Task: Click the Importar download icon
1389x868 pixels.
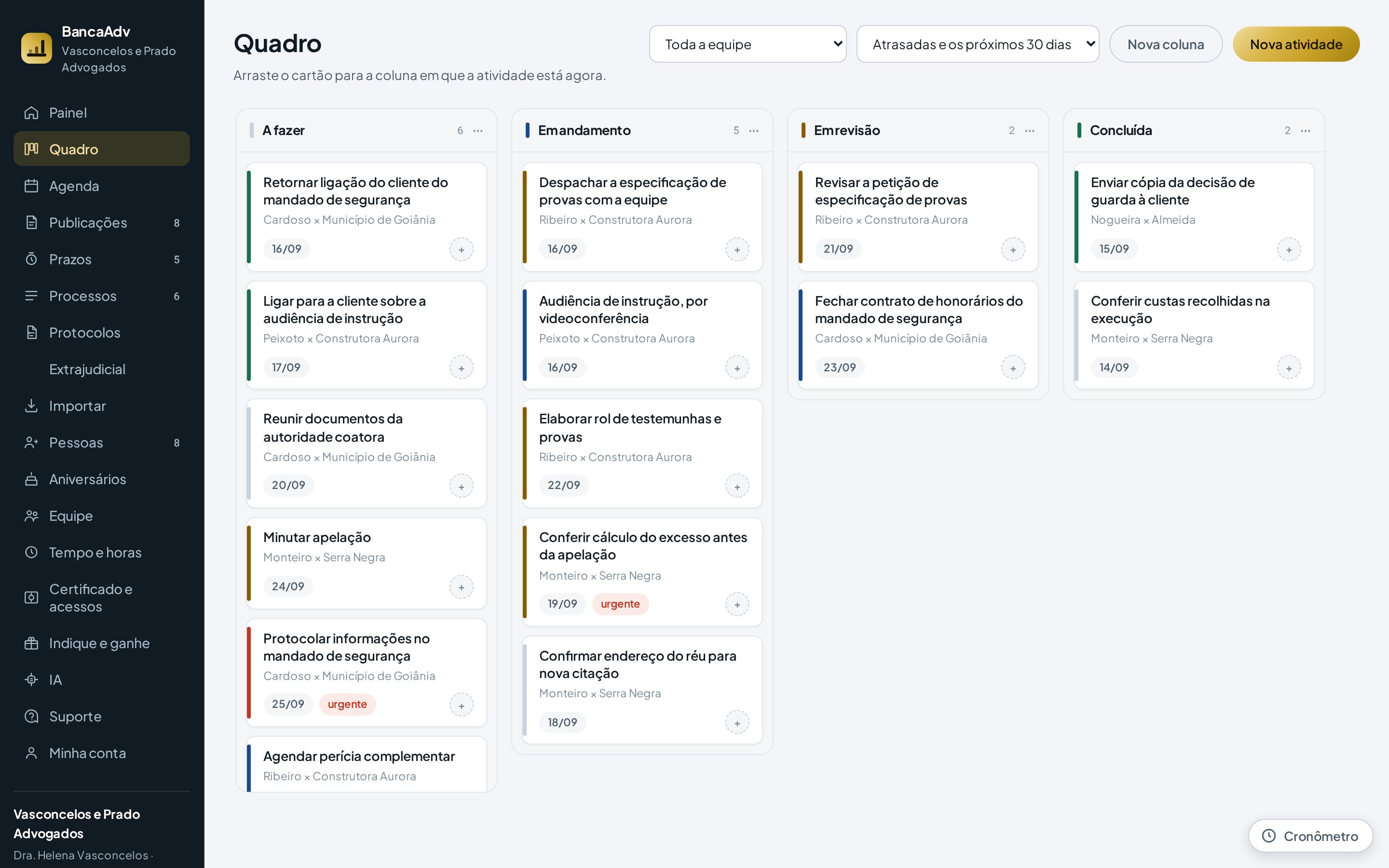Action: pos(31,406)
